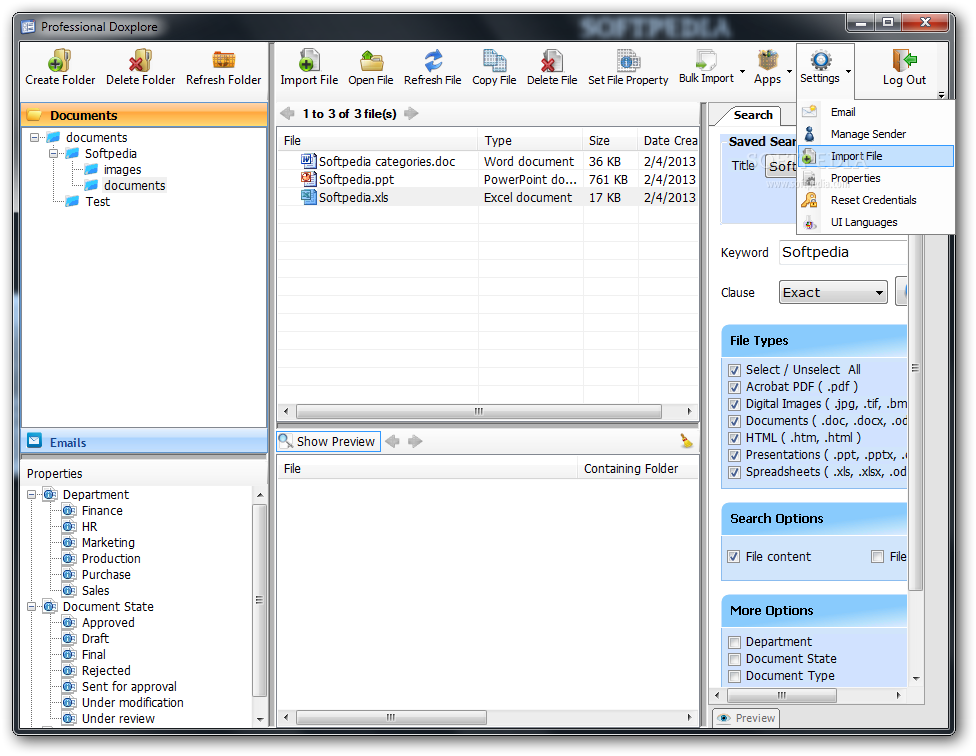Collapse the Document State properties node
Screen dimensions: 976x756
tap(31, 606)
